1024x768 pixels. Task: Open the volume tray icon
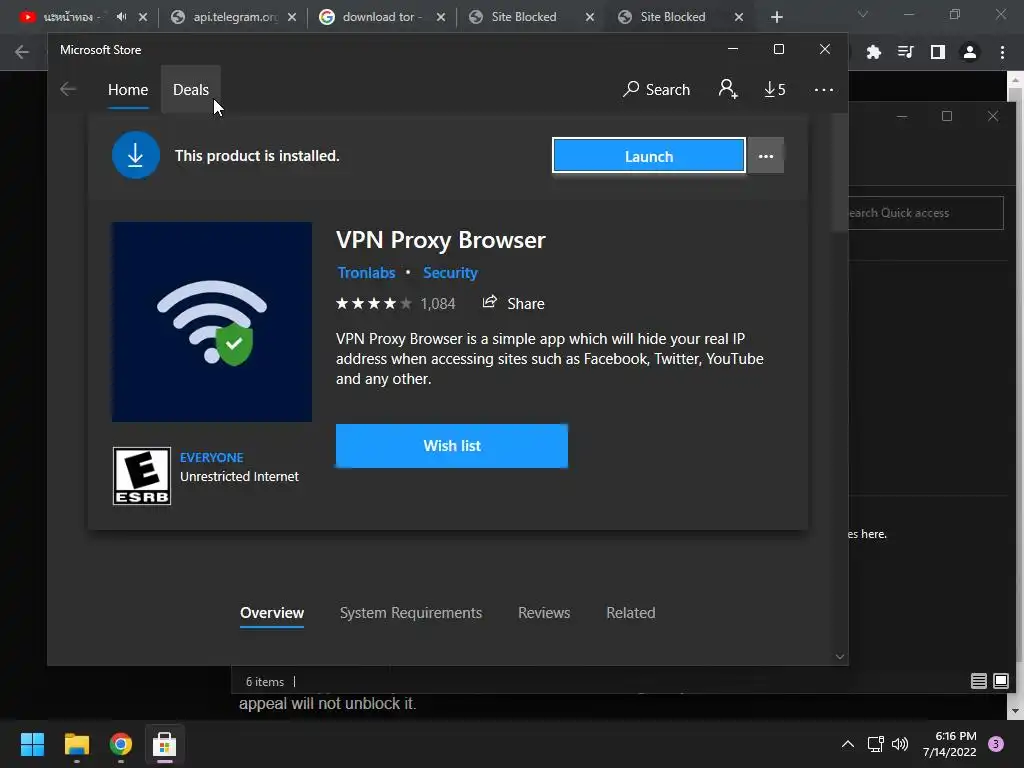point(900,744)
